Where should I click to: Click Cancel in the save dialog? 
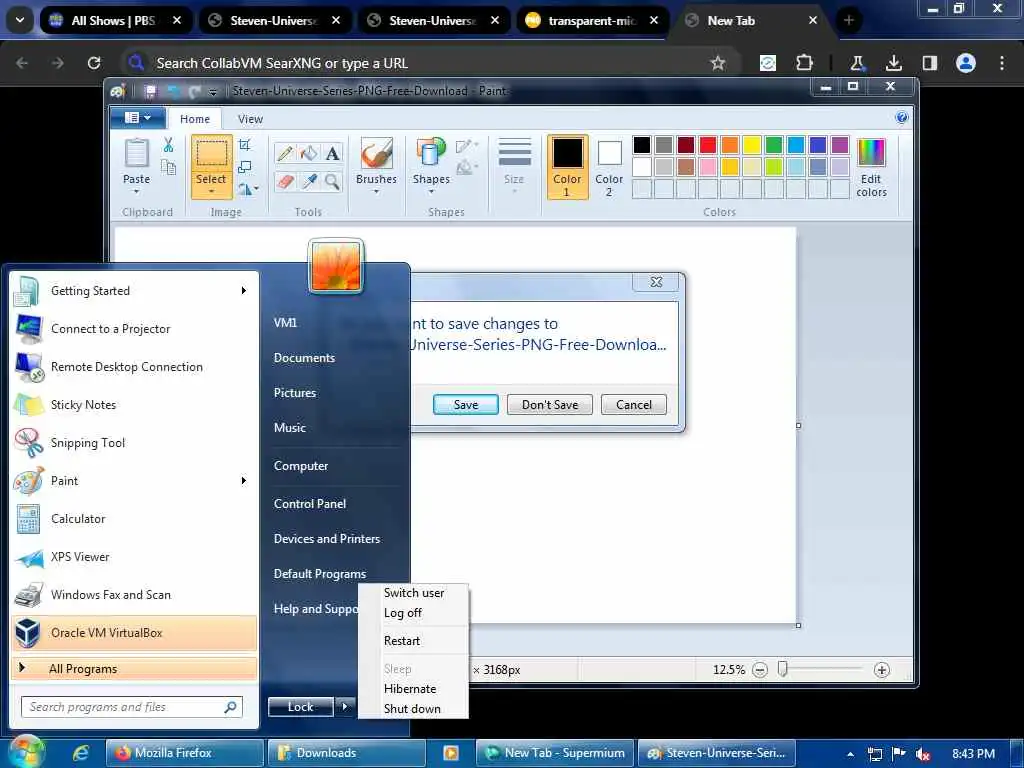tap(633, 405)
